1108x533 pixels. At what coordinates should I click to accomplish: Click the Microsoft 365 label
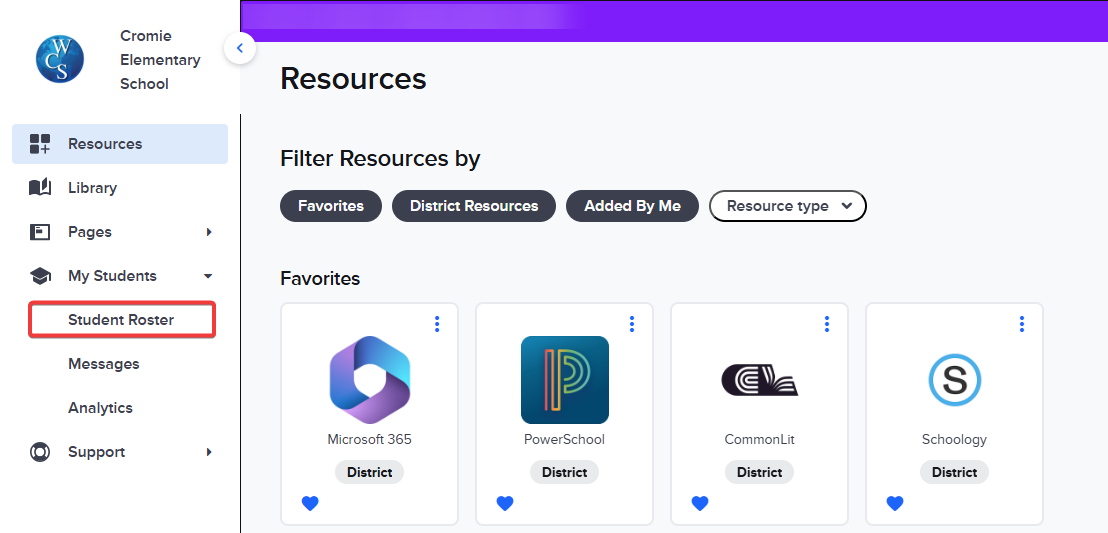[370, 439]
